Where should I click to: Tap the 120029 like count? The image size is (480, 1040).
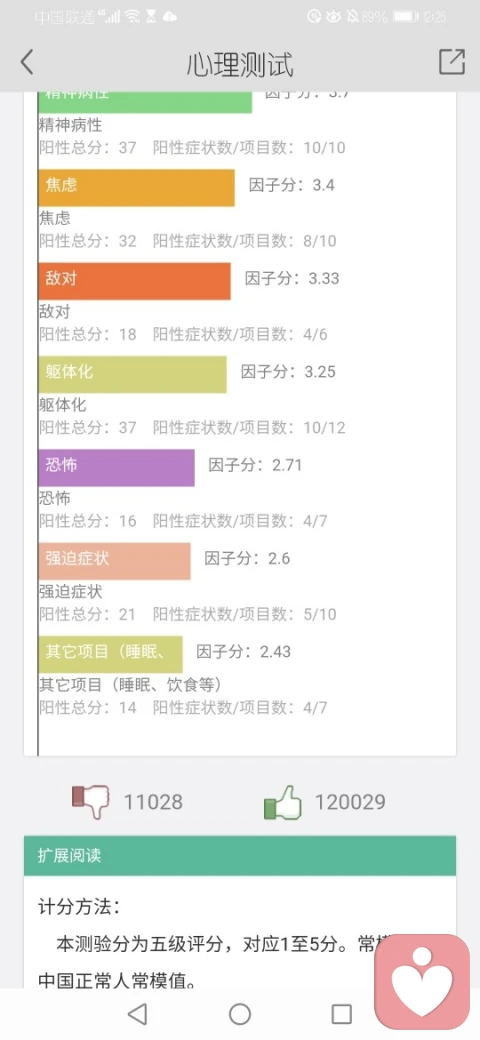pos(350,803)
